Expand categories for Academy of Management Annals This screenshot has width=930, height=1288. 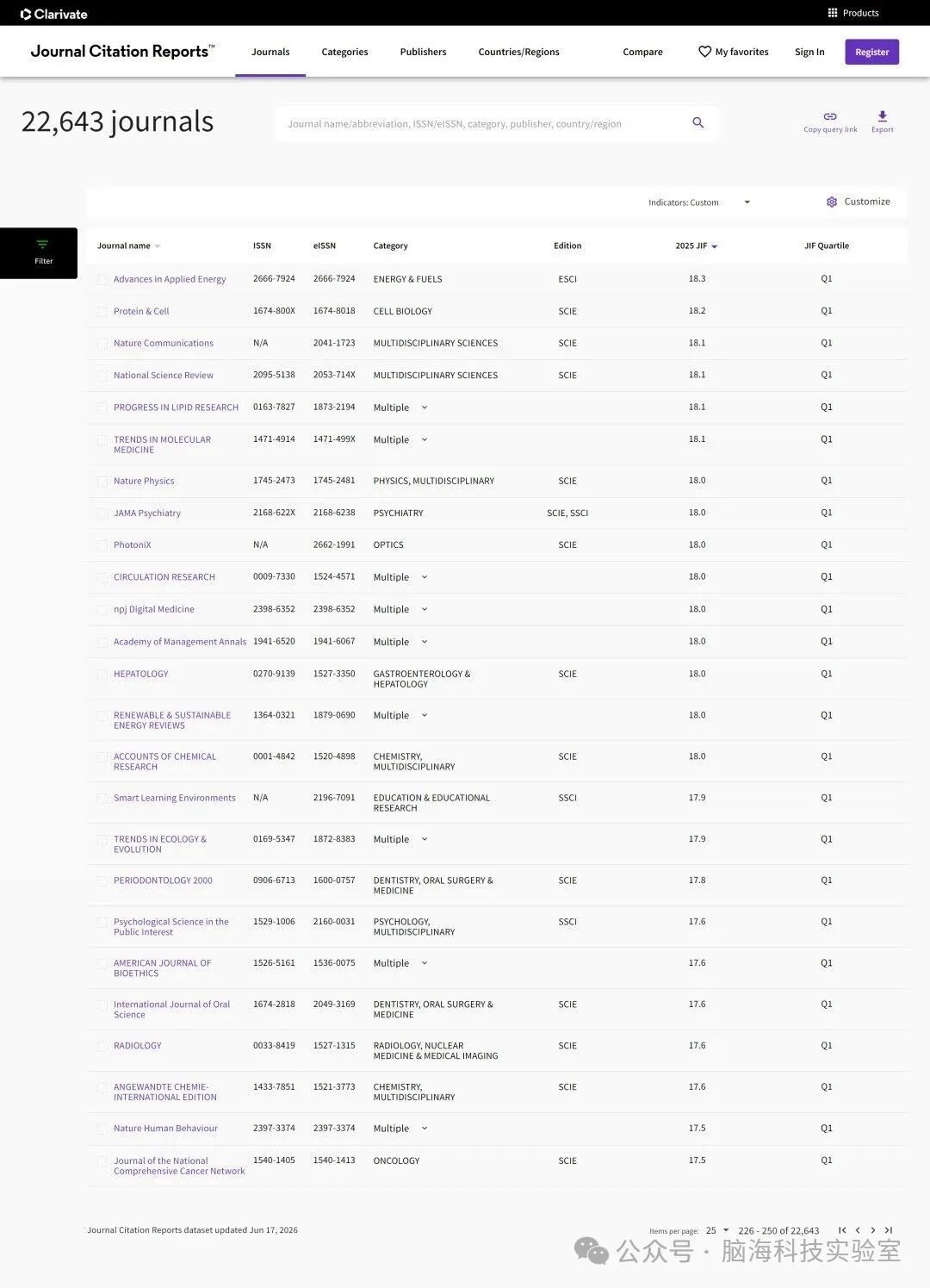point(424,642)
